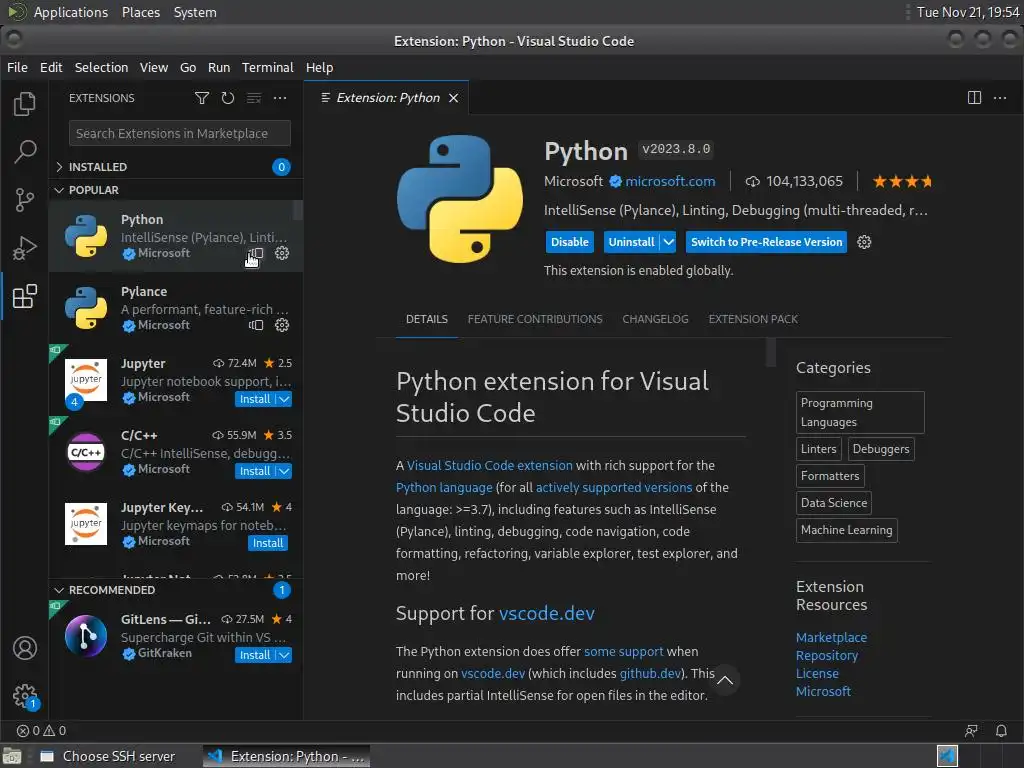Viewport: 1024px width, 768px height.
Task: Open Extensions panel more actions menu
Action: pos(280,98)
